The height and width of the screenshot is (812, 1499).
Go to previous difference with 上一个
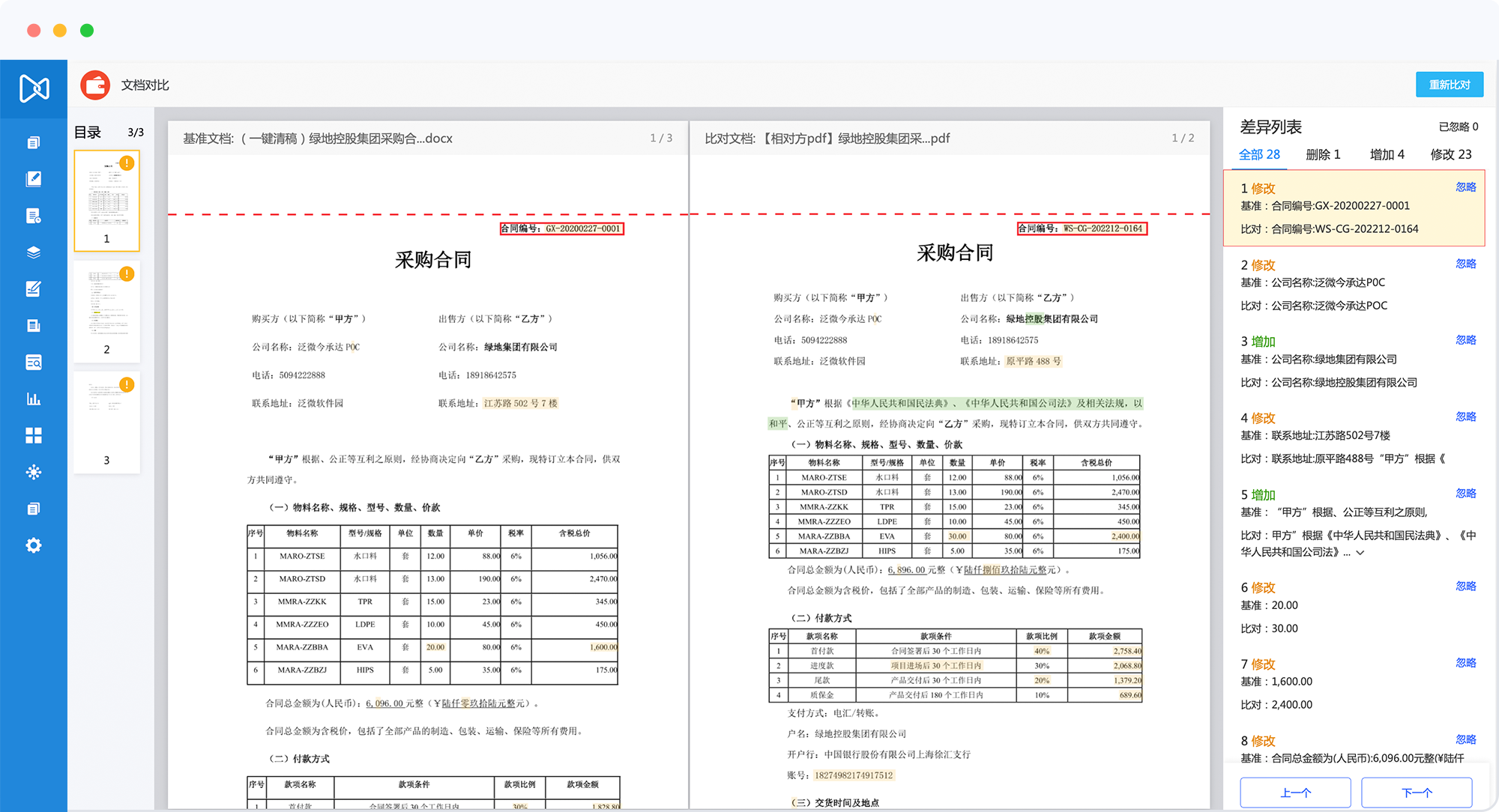tap(1295, 793)
